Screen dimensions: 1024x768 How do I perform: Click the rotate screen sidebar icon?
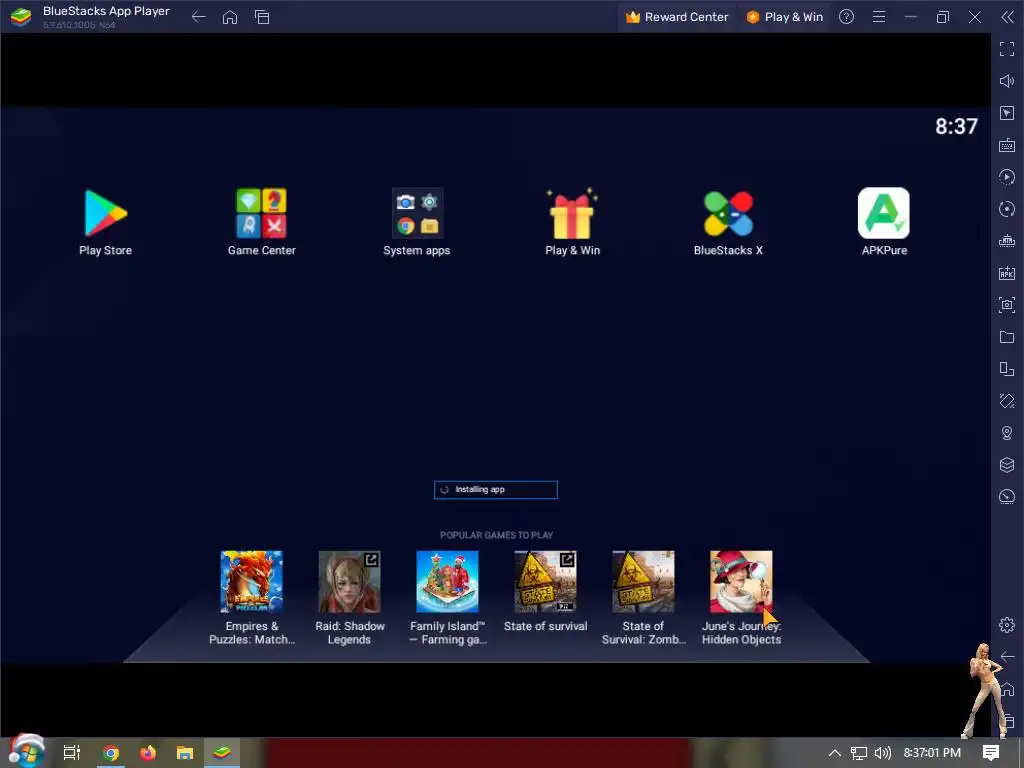click(1007, 369)
